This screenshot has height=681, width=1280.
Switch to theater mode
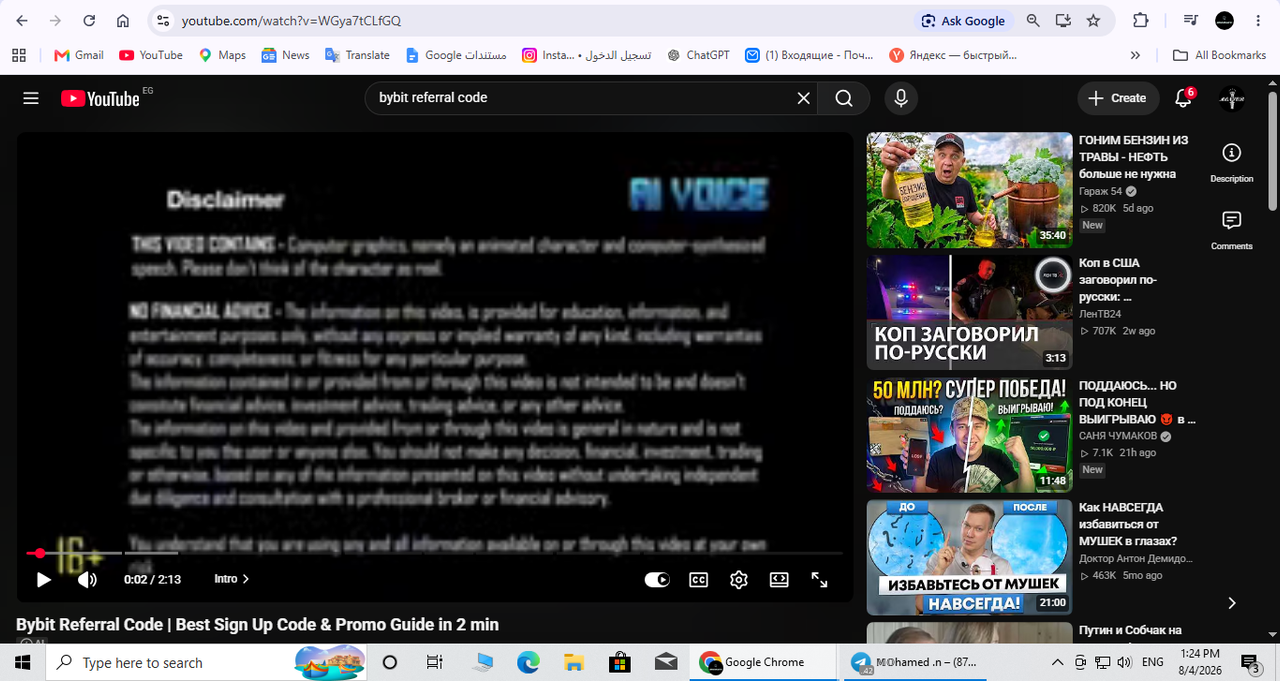coord(779,579)
